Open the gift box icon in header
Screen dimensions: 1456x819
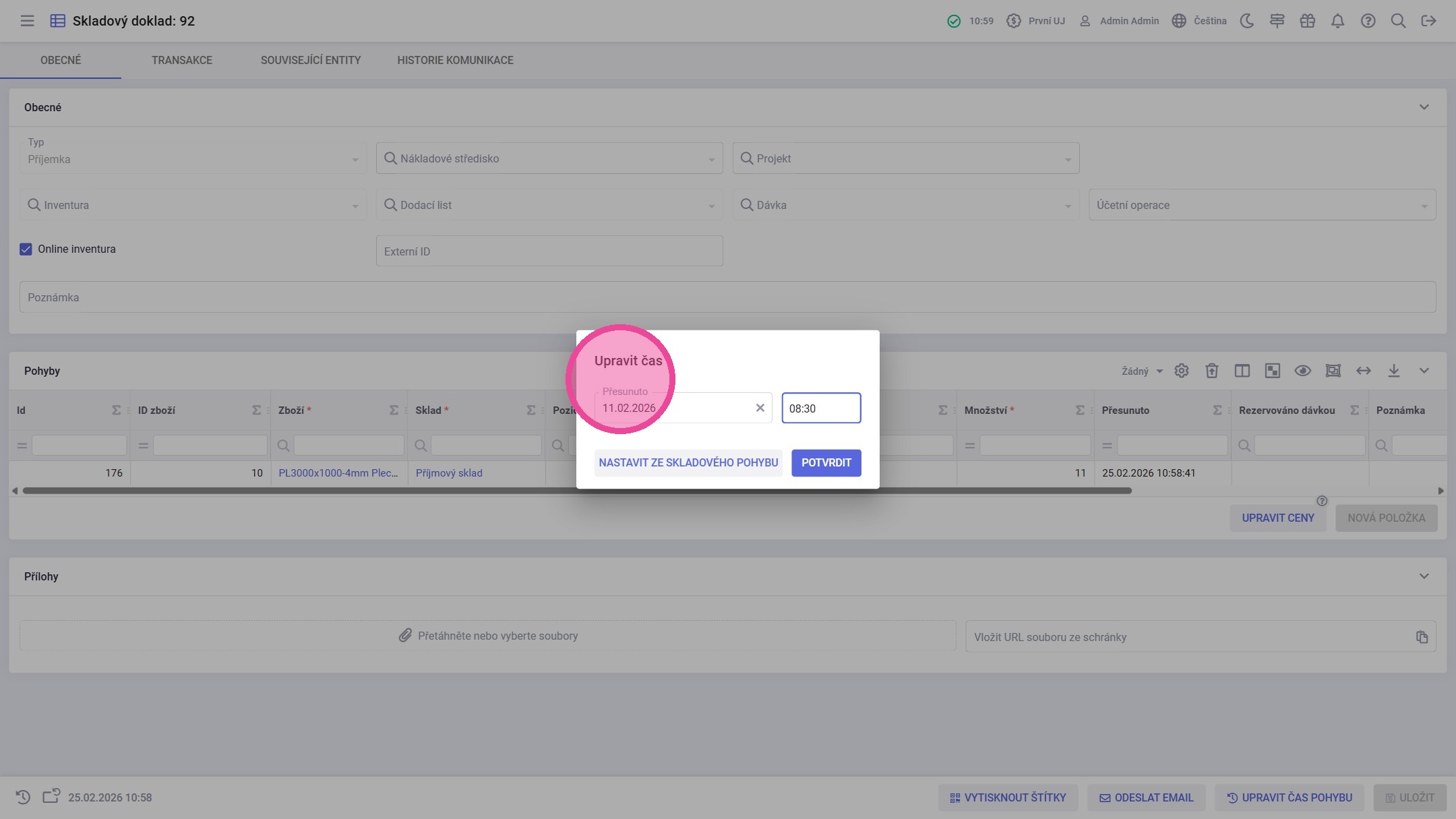[x=1307, y=21]
